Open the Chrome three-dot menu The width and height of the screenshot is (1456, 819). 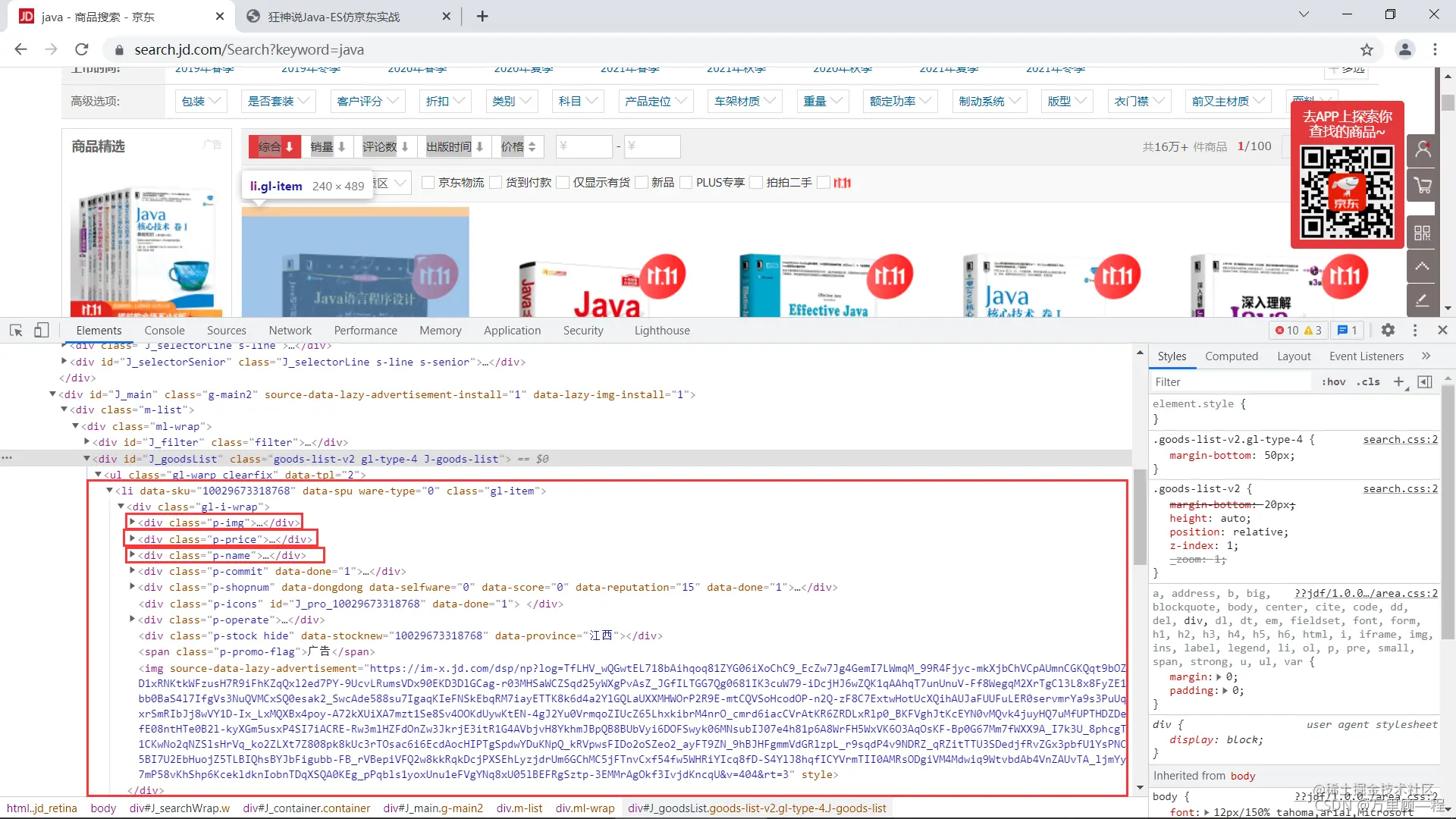tap(1435, 49)
